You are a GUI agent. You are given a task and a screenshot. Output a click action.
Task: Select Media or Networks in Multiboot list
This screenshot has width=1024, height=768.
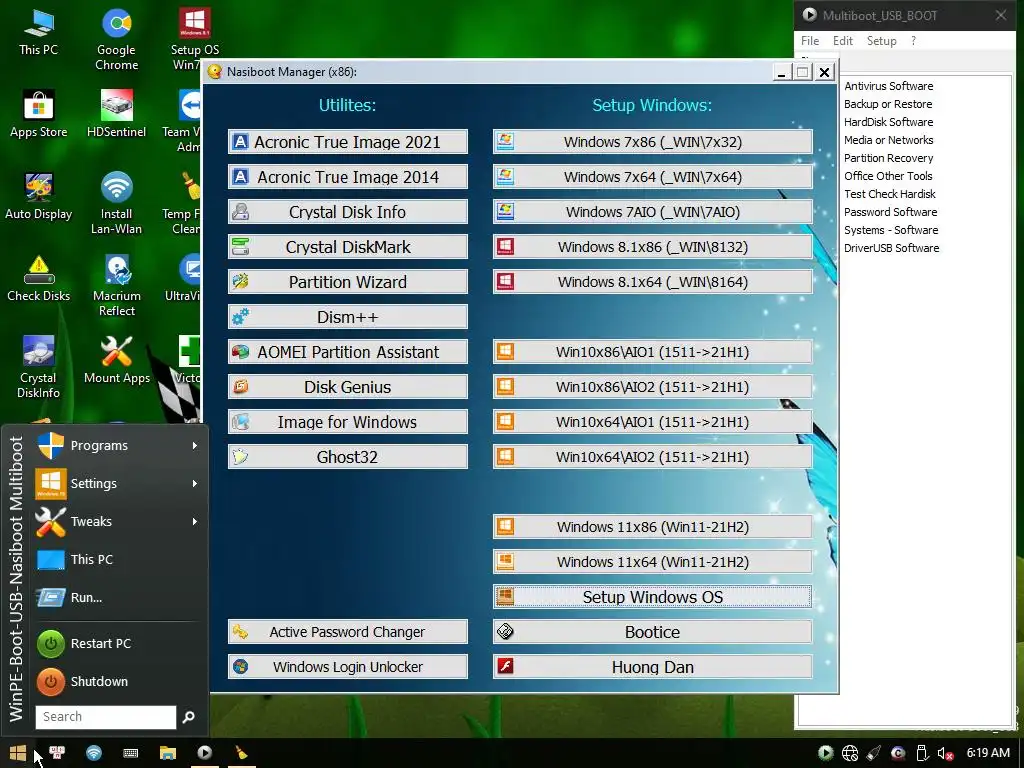coord(888,140)
